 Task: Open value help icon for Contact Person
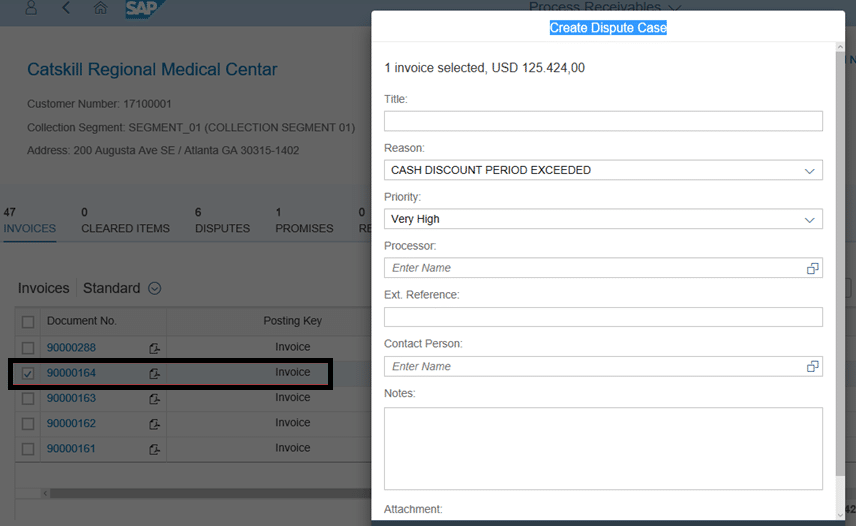coord(812,367)
